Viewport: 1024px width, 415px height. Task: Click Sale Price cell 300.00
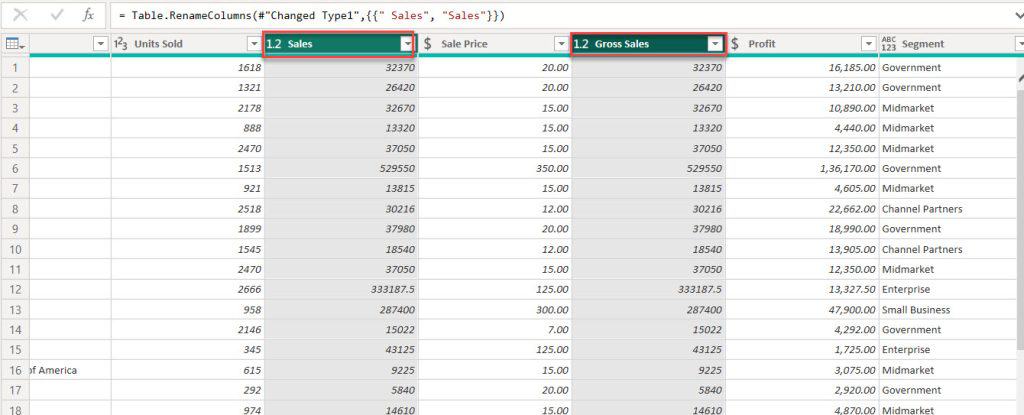pos(495,309)
